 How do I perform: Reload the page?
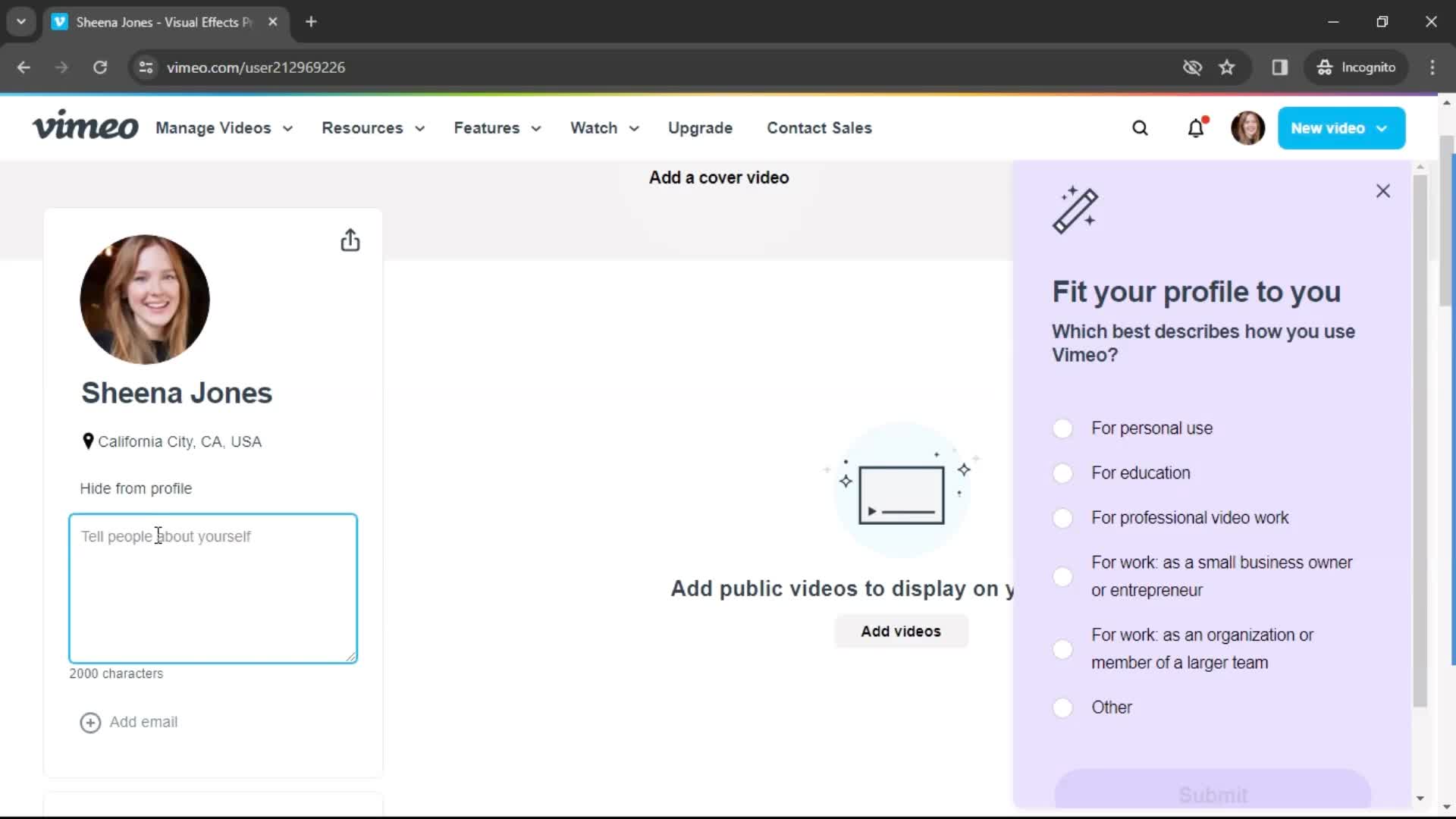(100, 67)
